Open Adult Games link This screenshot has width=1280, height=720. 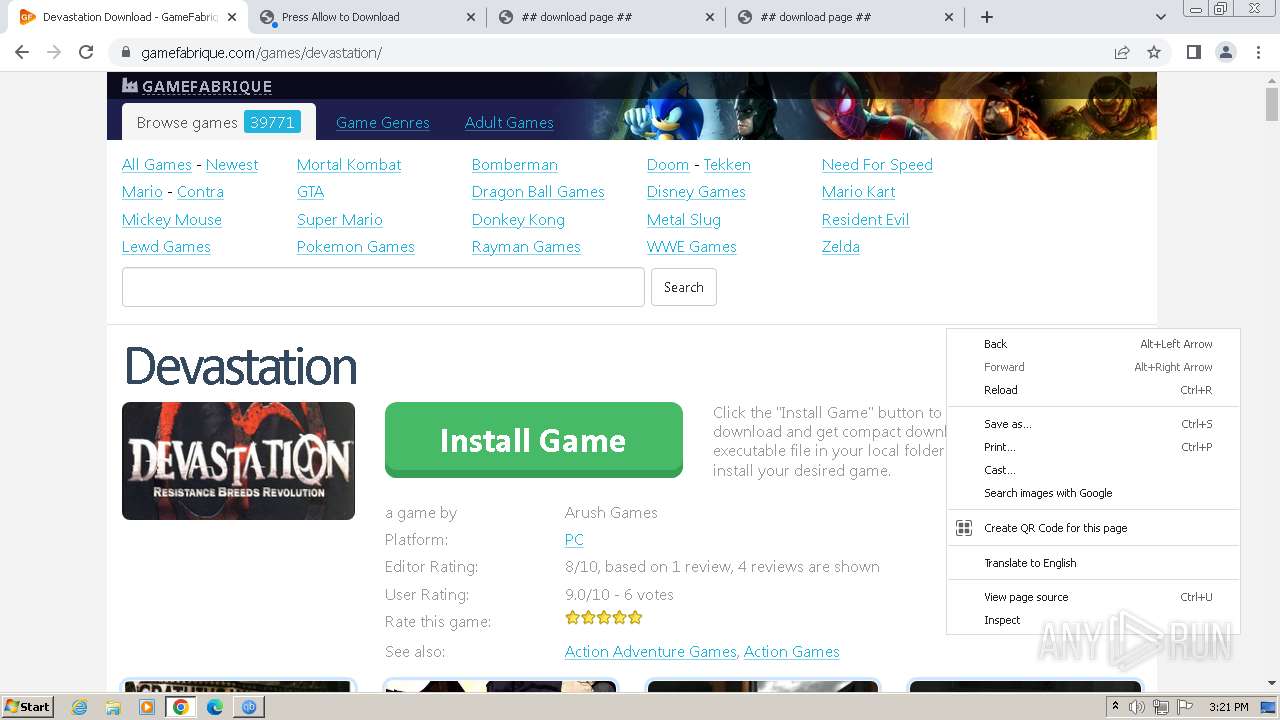(x=509, y=123)
